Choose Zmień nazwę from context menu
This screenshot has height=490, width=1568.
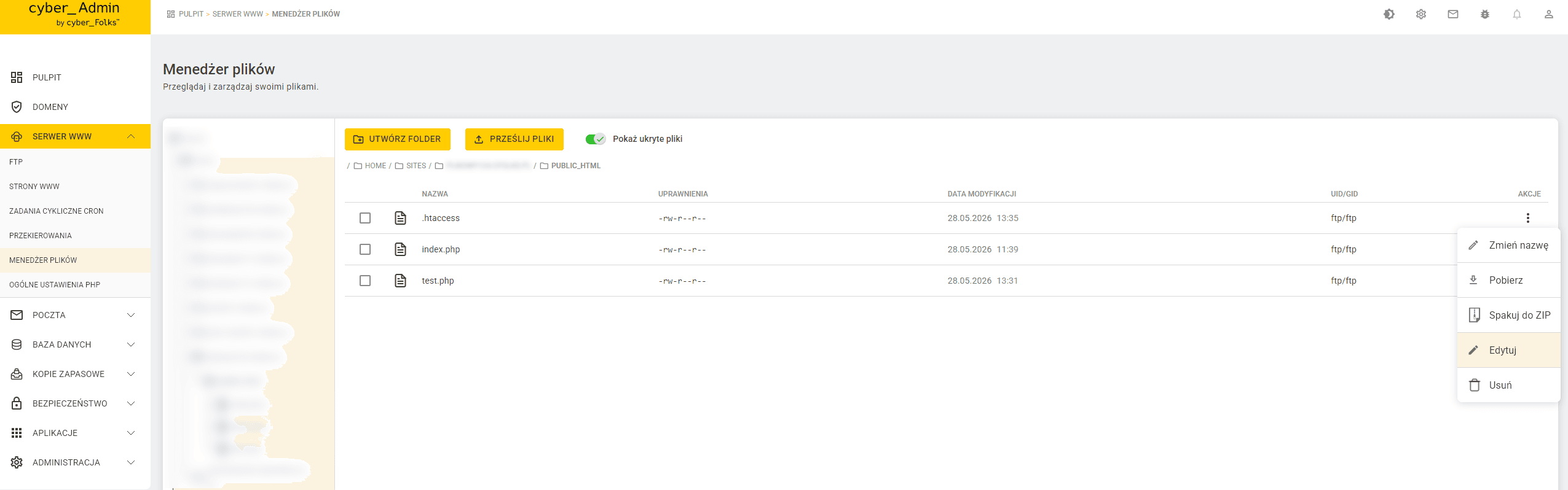(x=1509, y=245)
